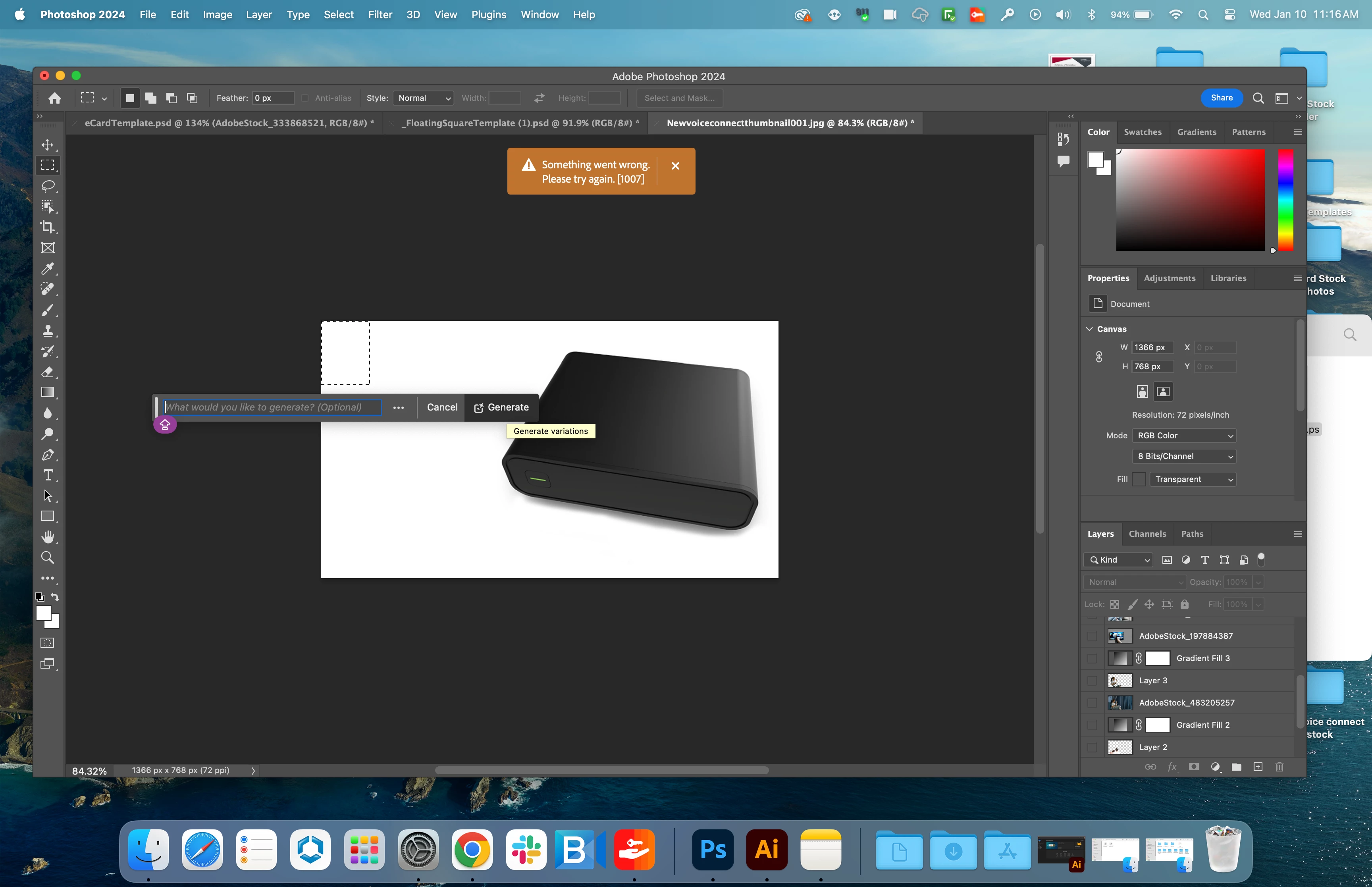Open the RGB Color mode dropdown
This screenshot has height=887, width=1372.
point(1184,436)
